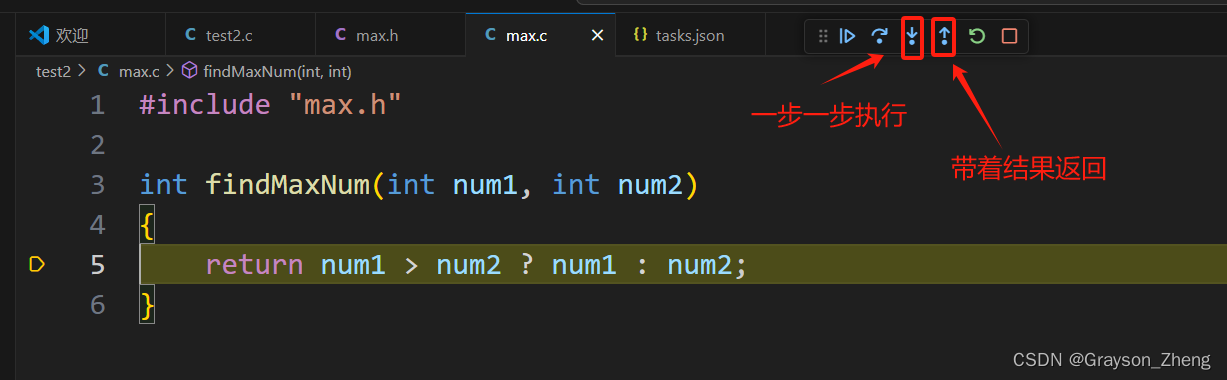The image size is (1227, 380).
Task: Click the current execution pointer in gutter
Action: [38, 264]
